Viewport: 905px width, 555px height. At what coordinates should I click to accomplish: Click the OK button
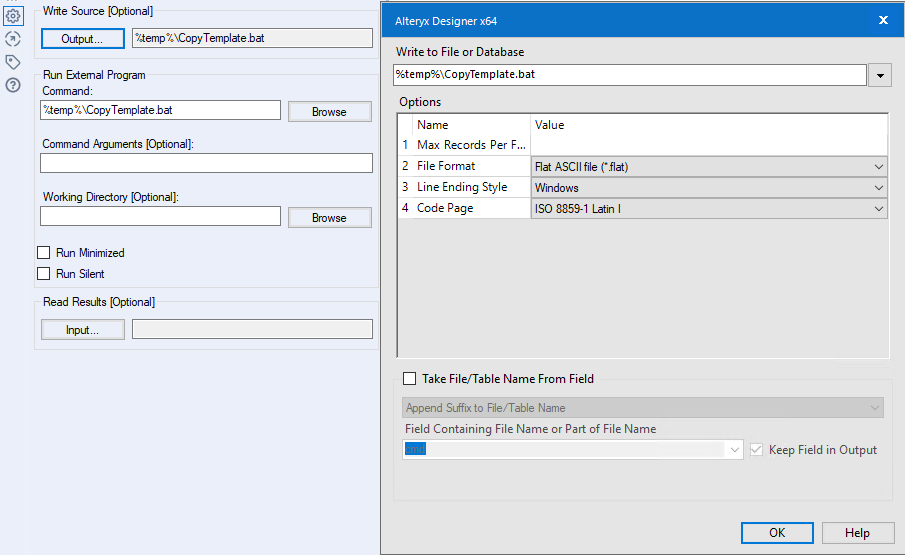[x=777, y=533]
